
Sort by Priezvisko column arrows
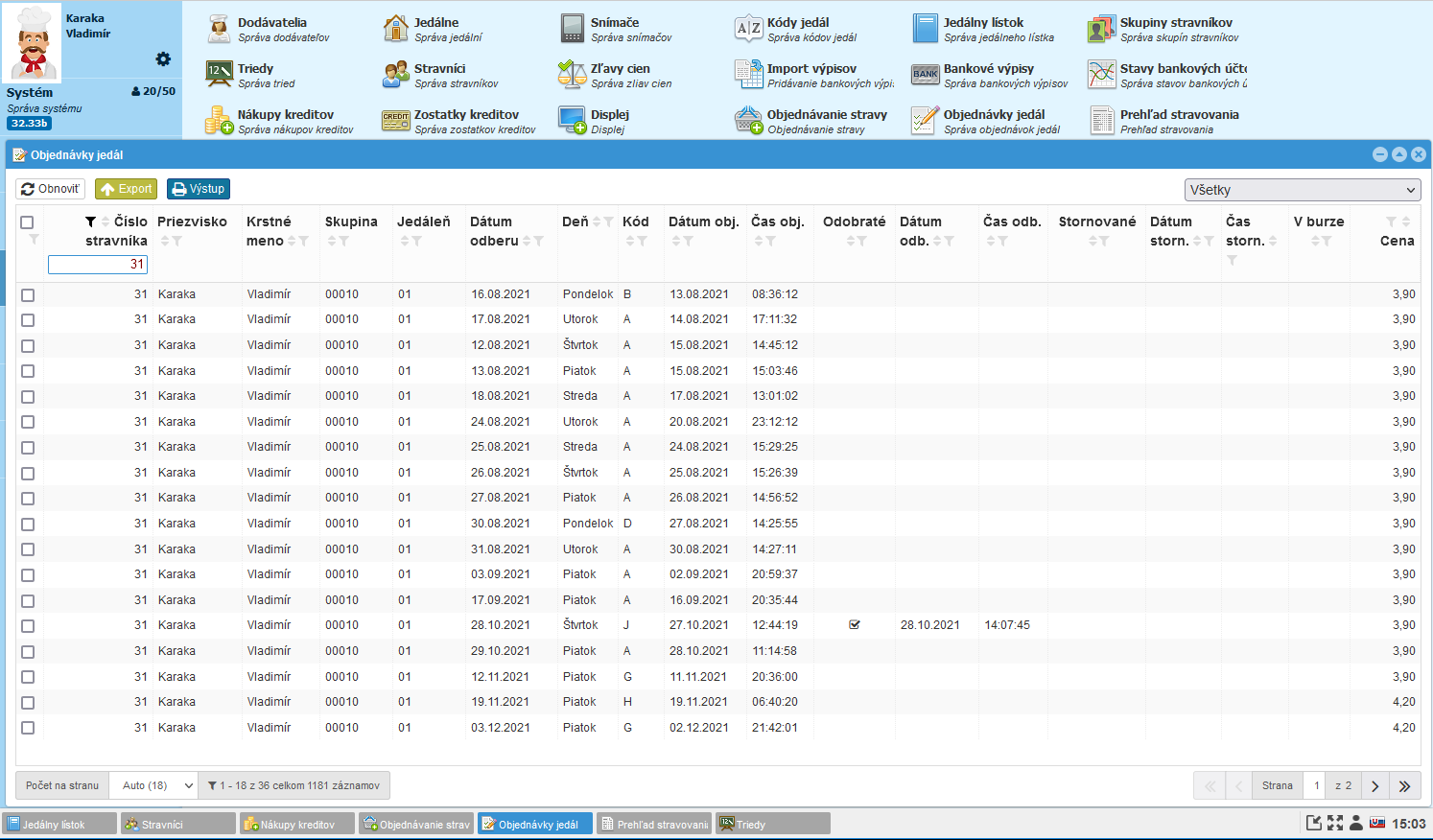click(x=165, y=242)
